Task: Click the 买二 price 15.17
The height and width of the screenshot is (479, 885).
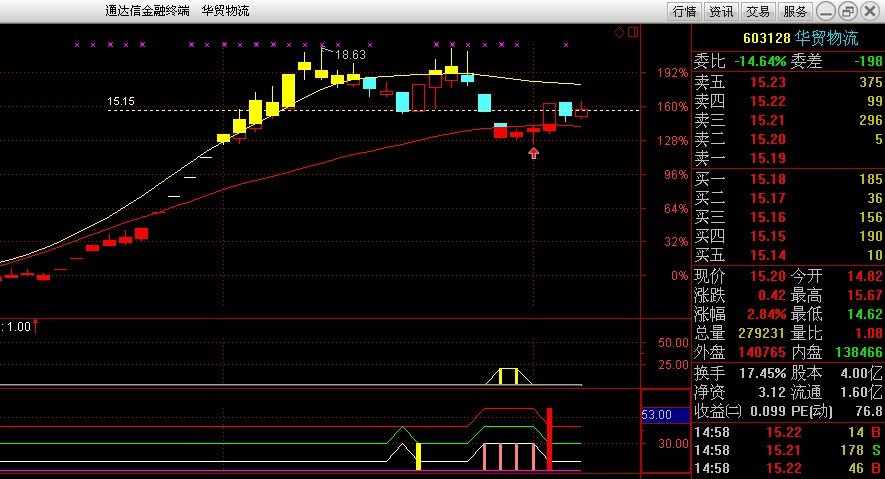Action: [768, 199]
